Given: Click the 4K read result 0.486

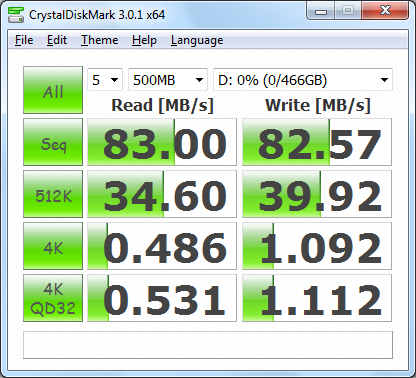Looking at the screenshot, I should tap(162, 246).
